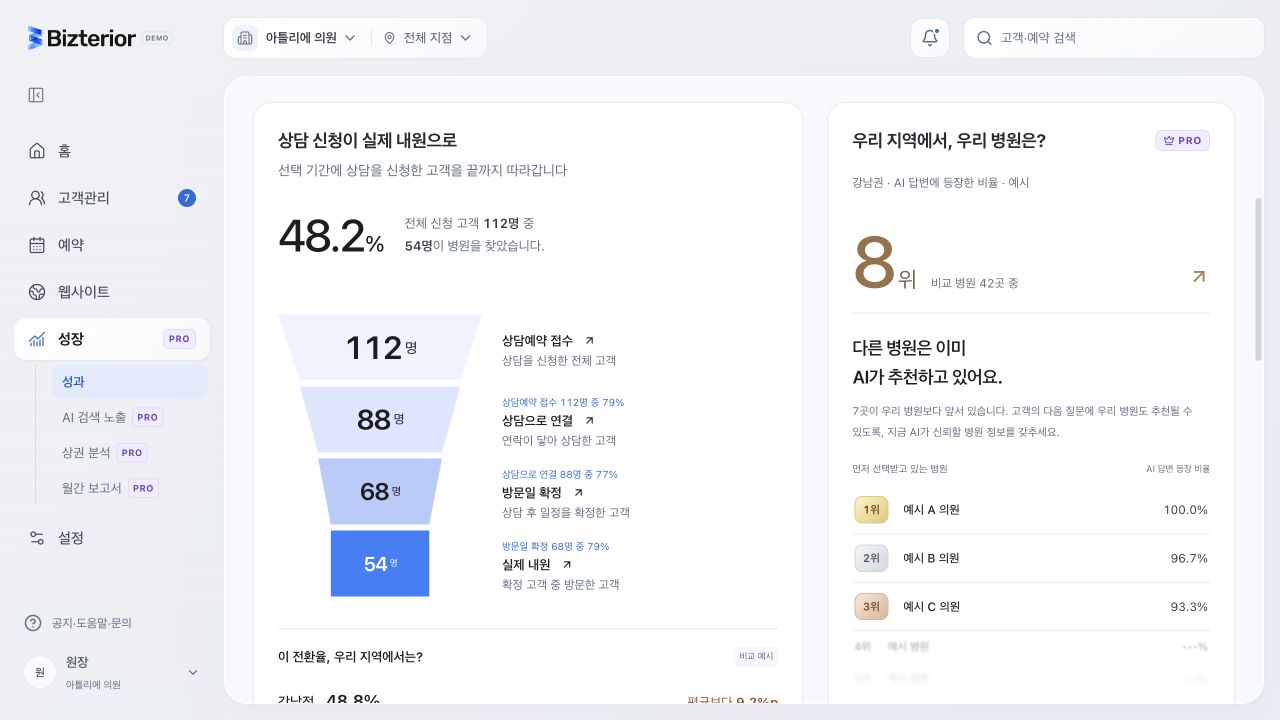Click the 예시 C 의원 row
1280x720 pixels.
tap(1031, 606)
